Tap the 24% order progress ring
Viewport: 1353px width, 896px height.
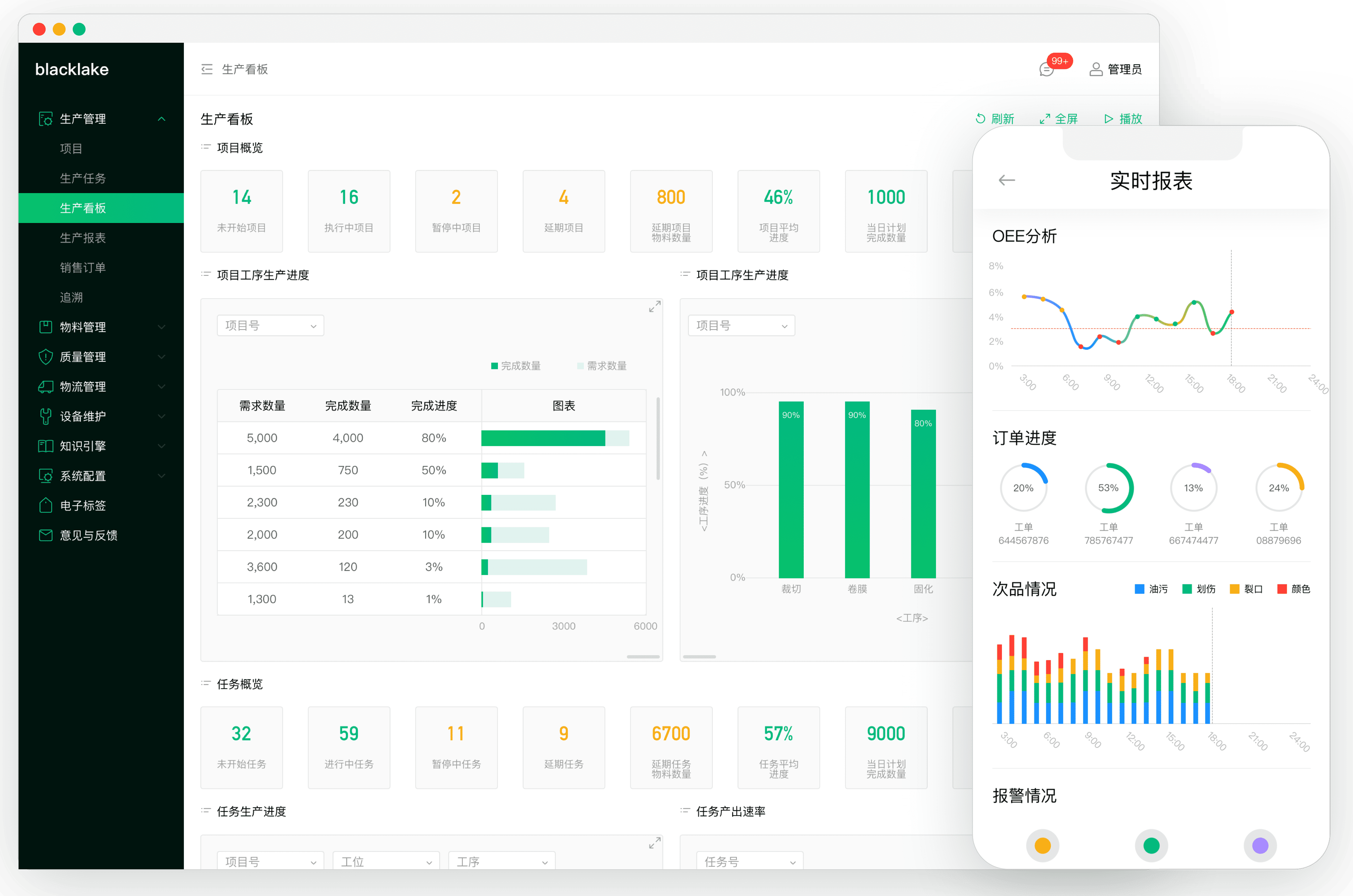click(1279, 488)
